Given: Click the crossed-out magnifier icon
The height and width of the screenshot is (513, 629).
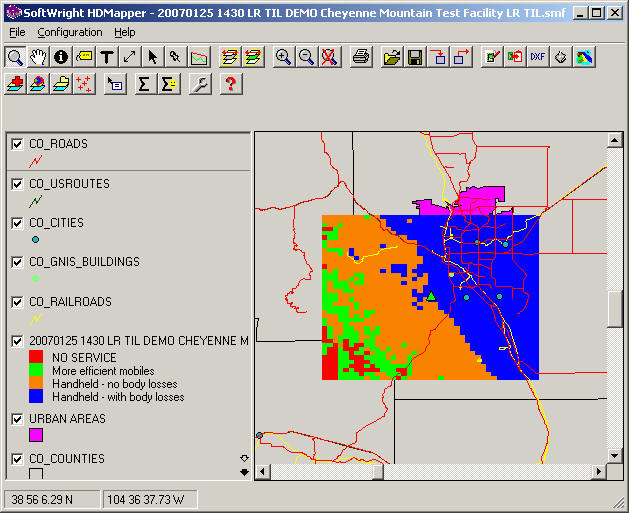Looking at the screenshot, I should [330, 57].
